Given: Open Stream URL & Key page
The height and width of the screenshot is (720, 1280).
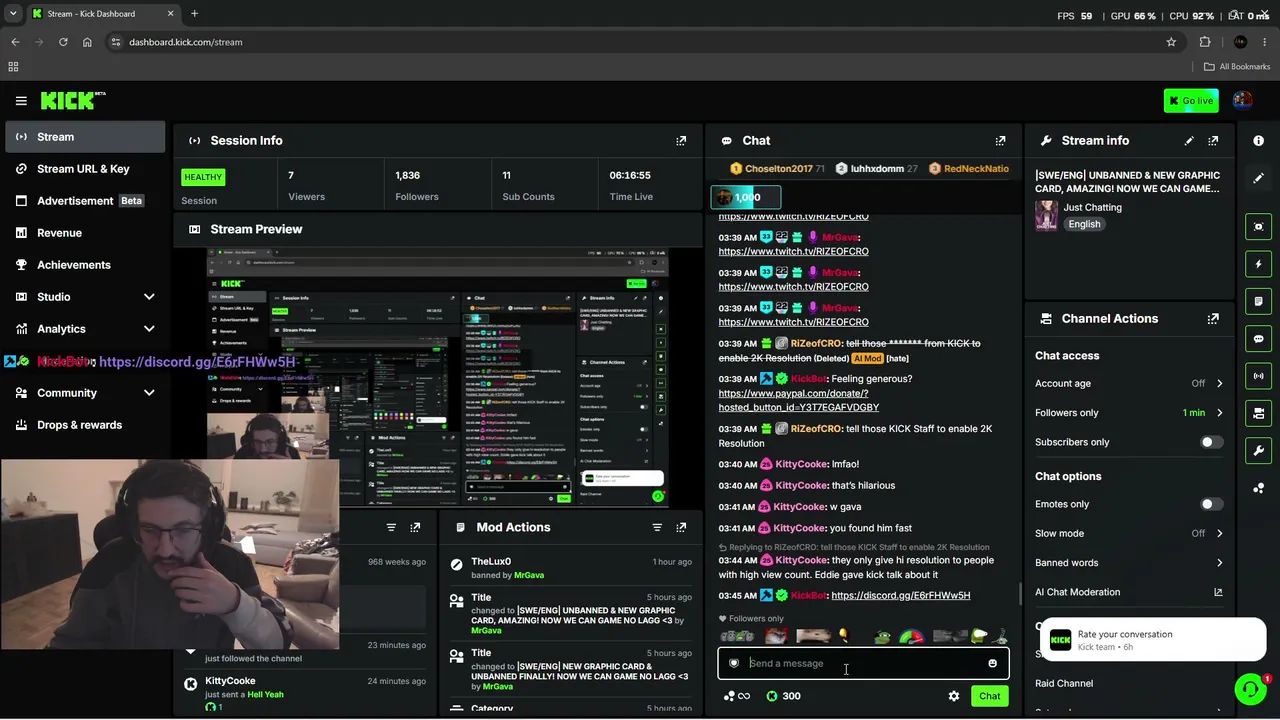Looking at the screenshot, I should point(85,169).
